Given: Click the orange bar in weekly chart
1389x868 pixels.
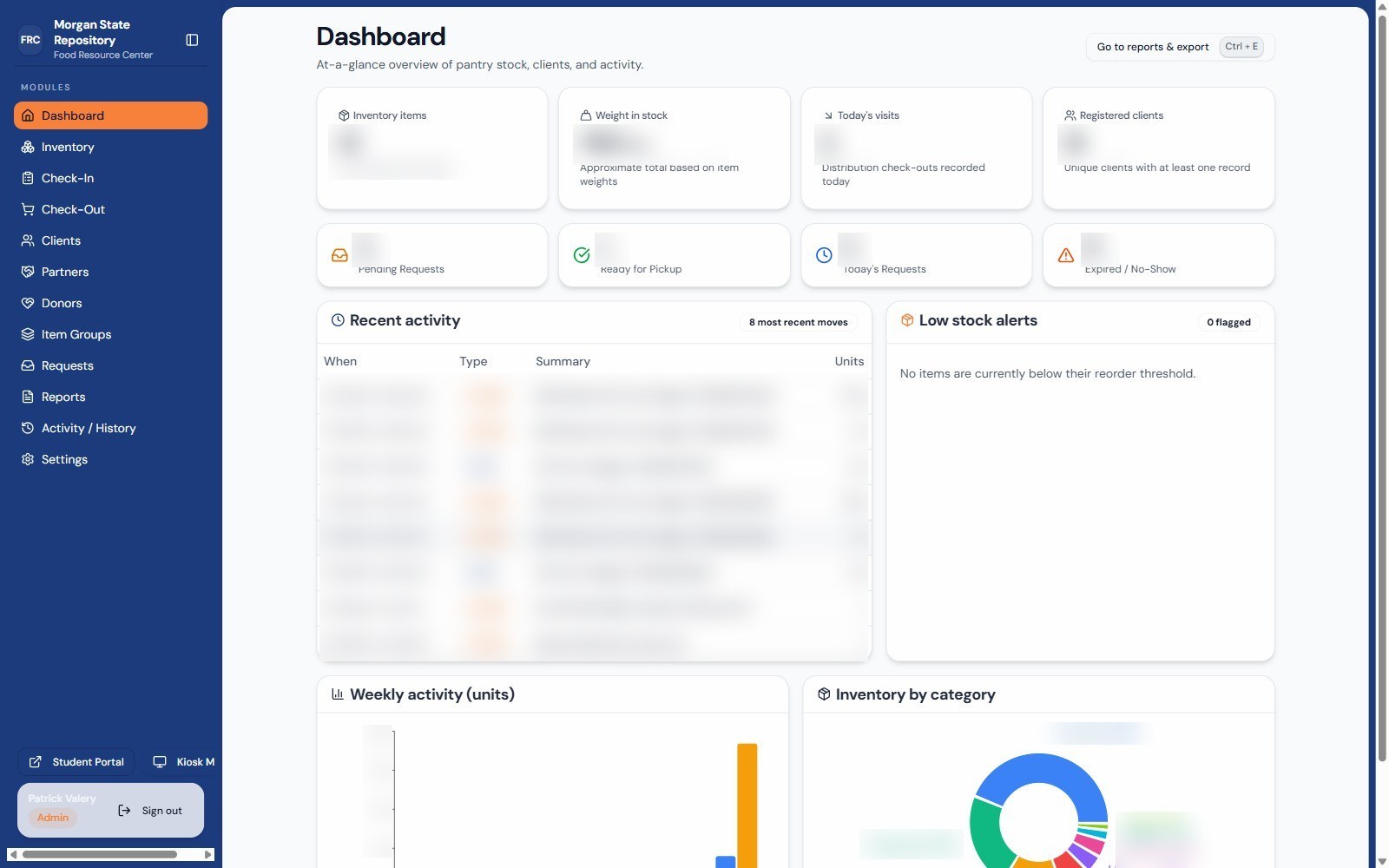Looking at the screenshot, I should click(747, 806).
